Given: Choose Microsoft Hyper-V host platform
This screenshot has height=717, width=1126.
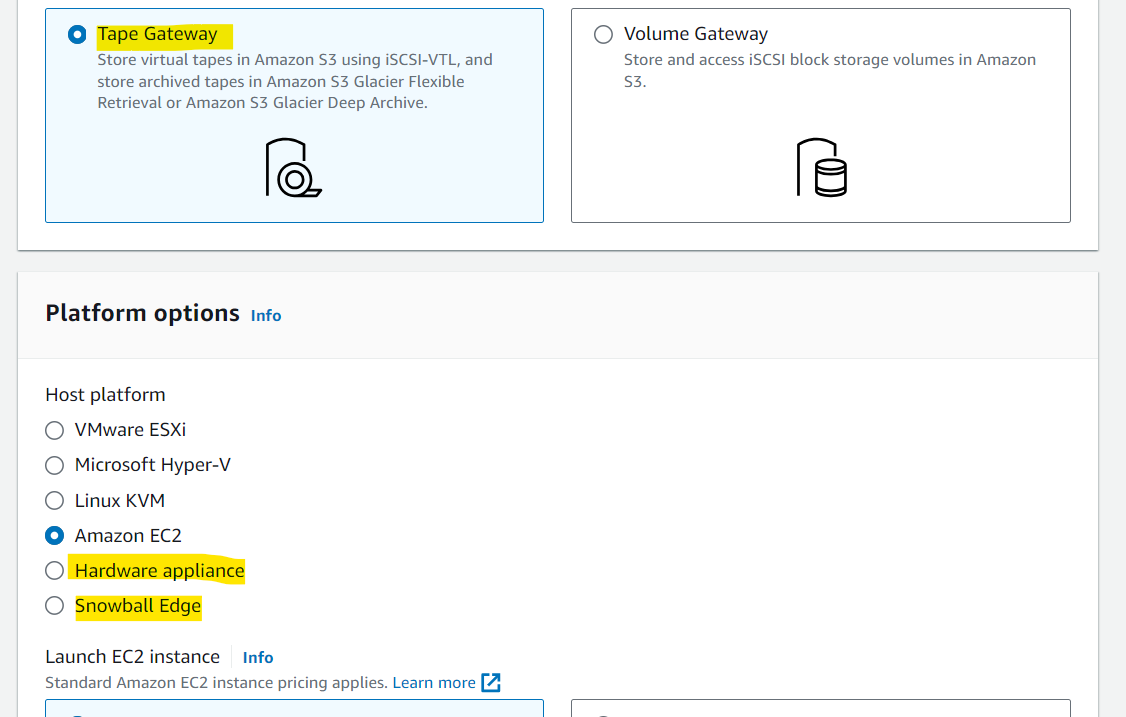Looking at the screenshot, I should point(55,466).
